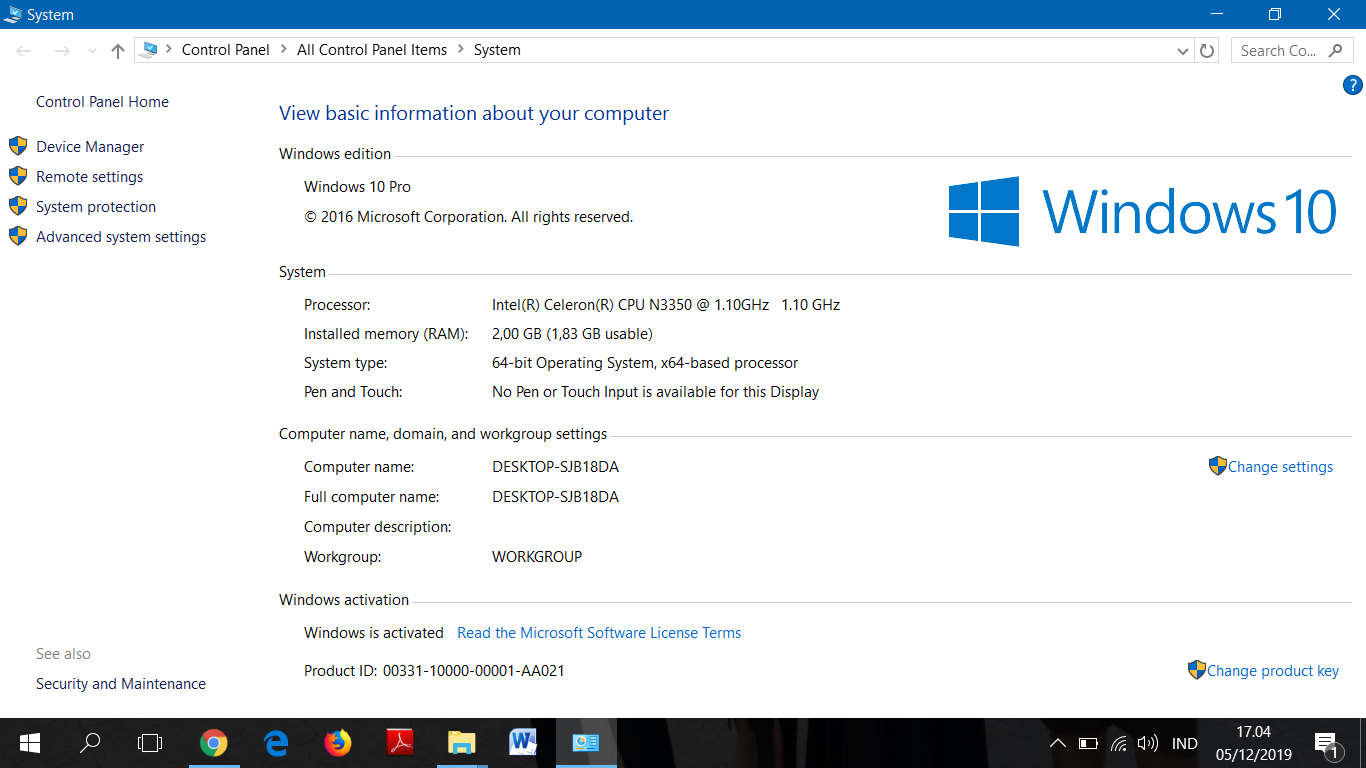Open Microsoft Edge from the taskbar
This screenshot has width=1366, height=768.
(x=276, y=743)
